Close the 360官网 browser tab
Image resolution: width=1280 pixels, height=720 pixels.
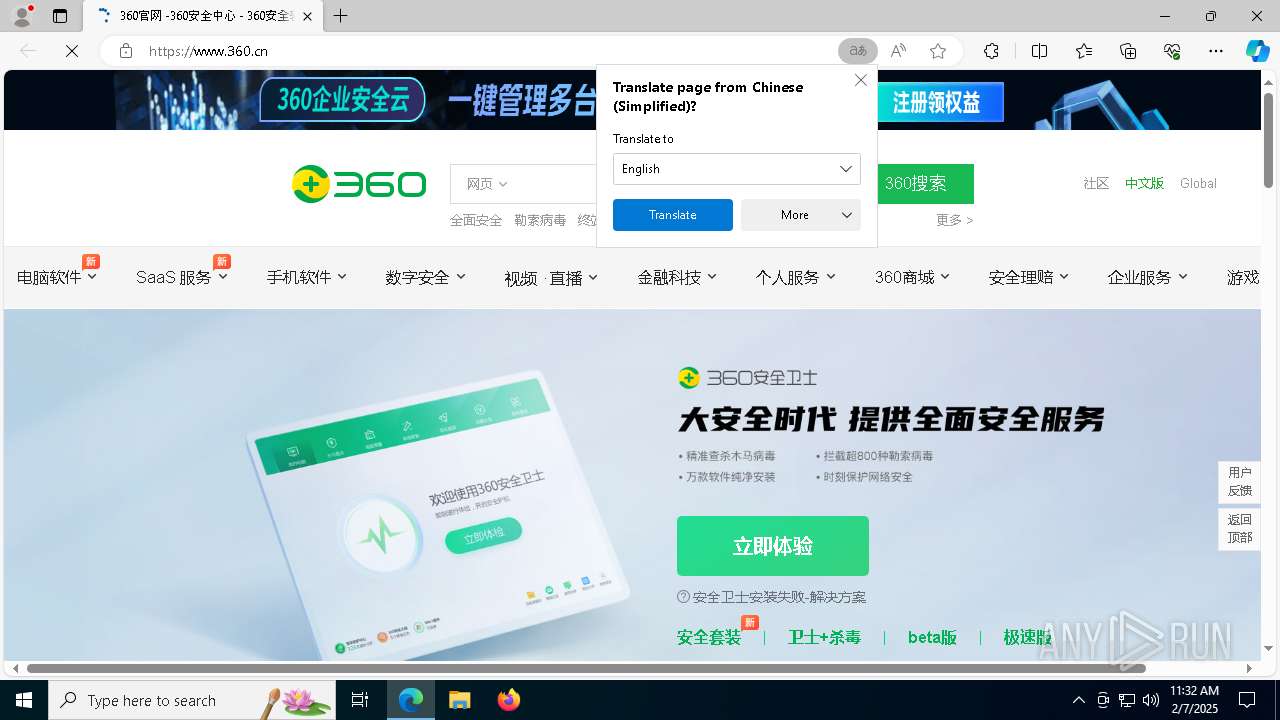click(307, 16)
